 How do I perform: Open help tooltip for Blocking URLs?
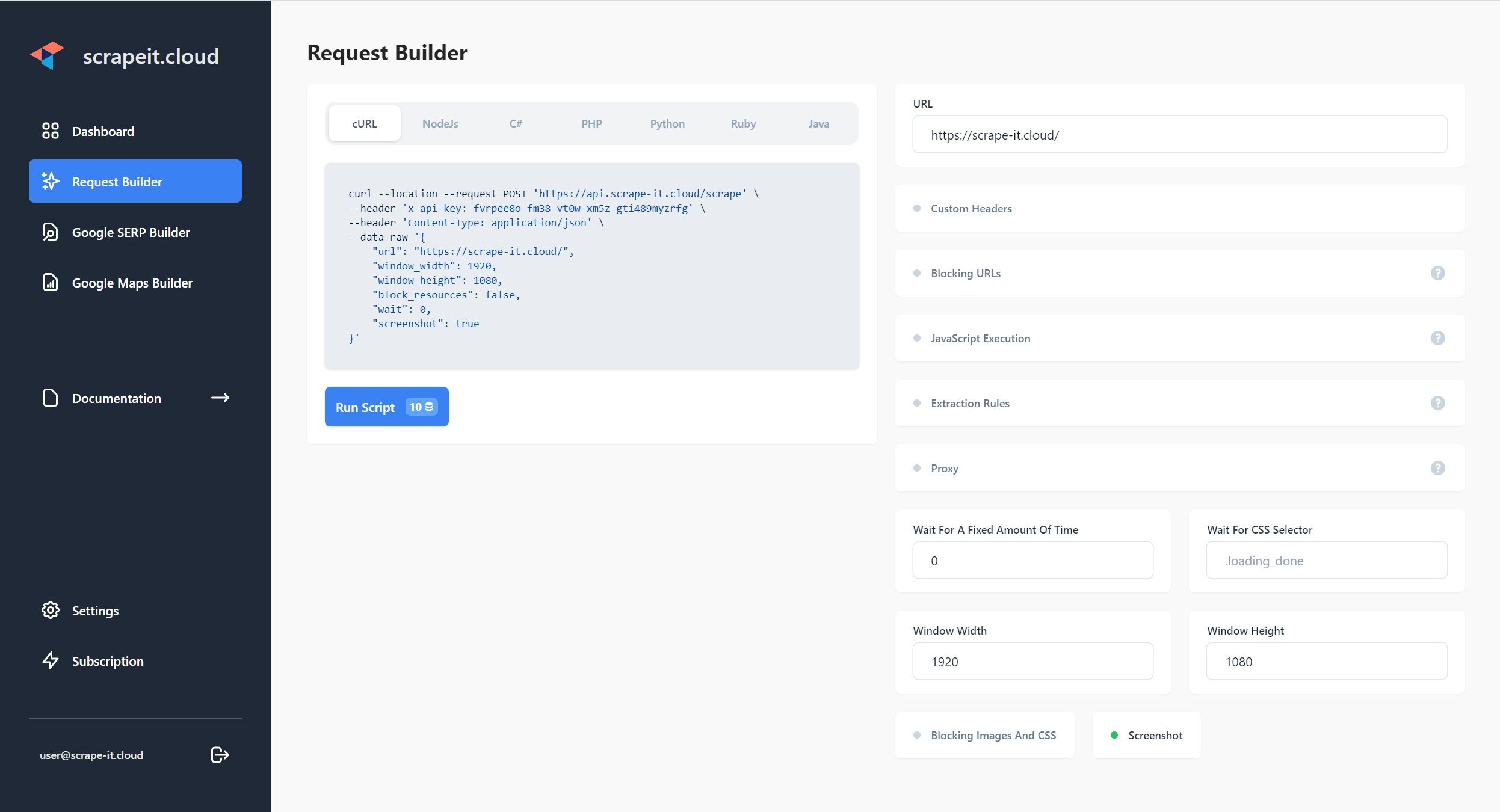[x=1437, y=273]
